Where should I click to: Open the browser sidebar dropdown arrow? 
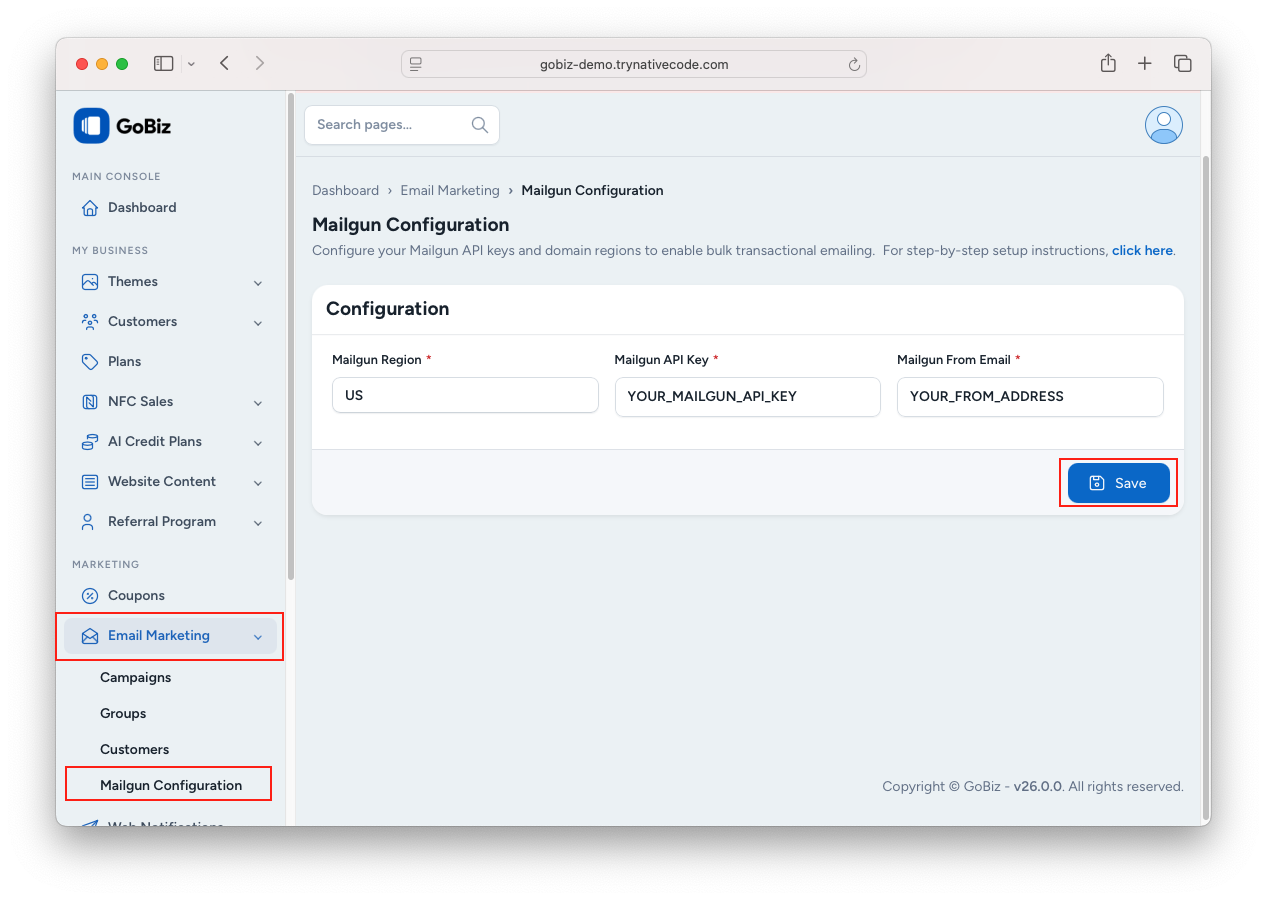[x=191, y=64]
